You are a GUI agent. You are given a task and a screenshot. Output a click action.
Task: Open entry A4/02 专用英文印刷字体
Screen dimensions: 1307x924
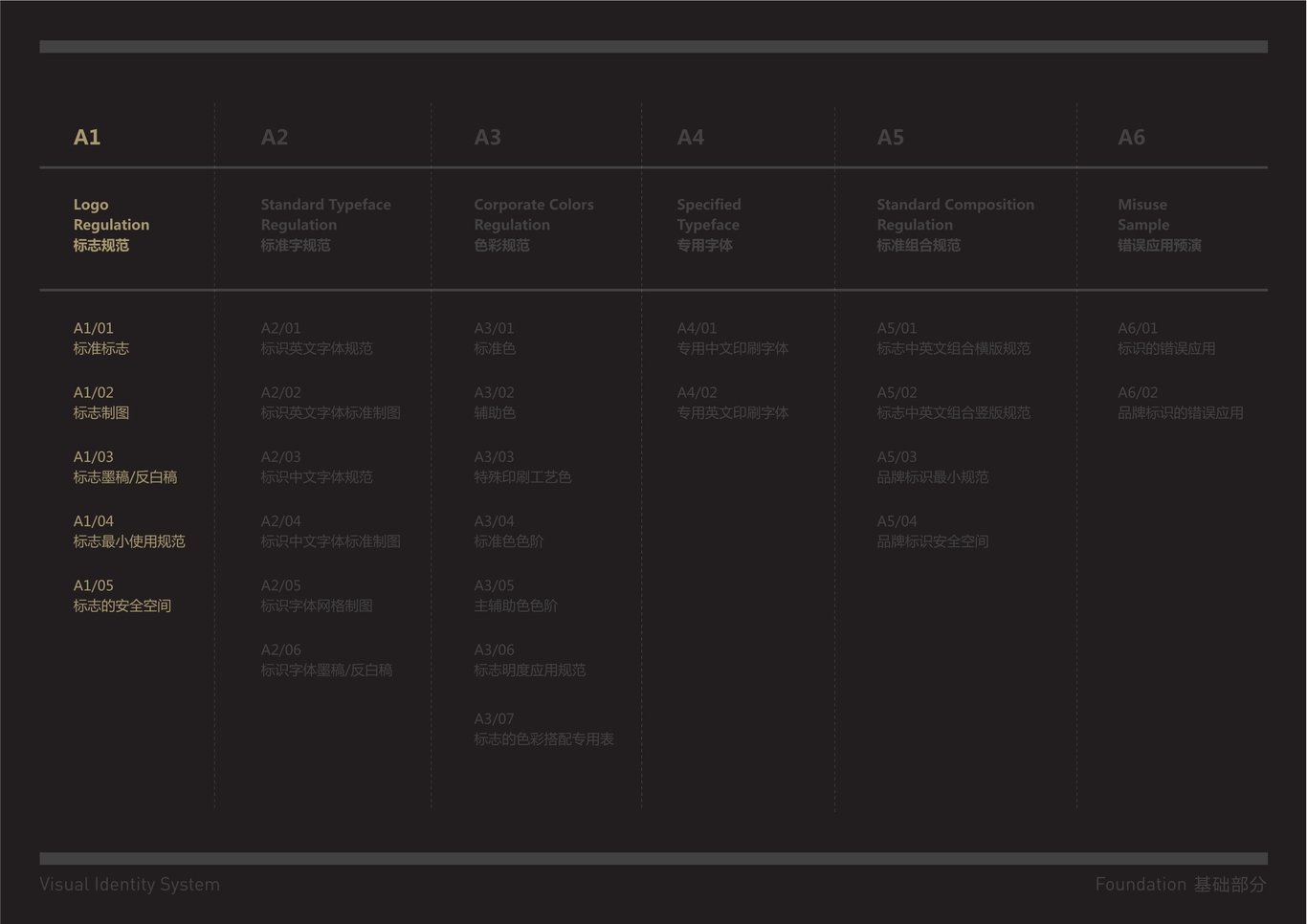point(733,403)
